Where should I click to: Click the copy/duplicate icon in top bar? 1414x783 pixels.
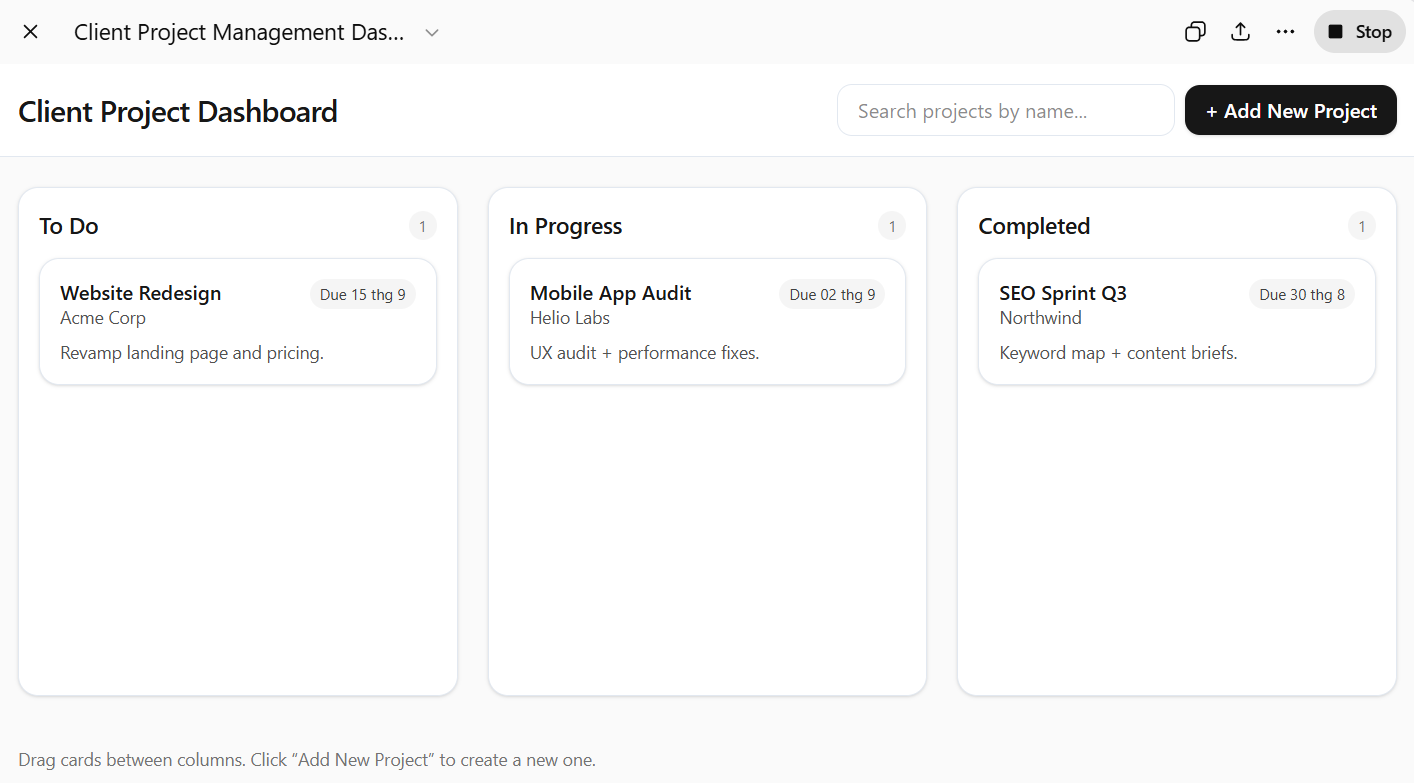click(1195, 32)
